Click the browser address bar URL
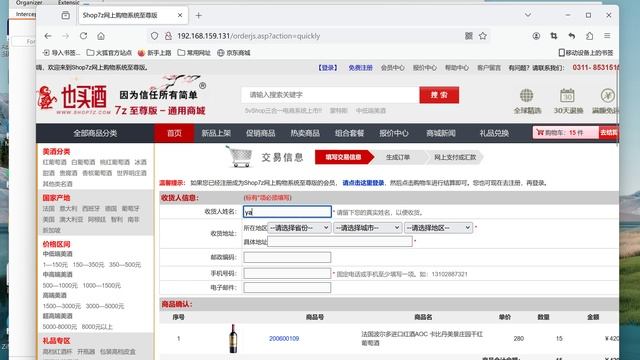640x360 pixels. (x=249, y=36)
